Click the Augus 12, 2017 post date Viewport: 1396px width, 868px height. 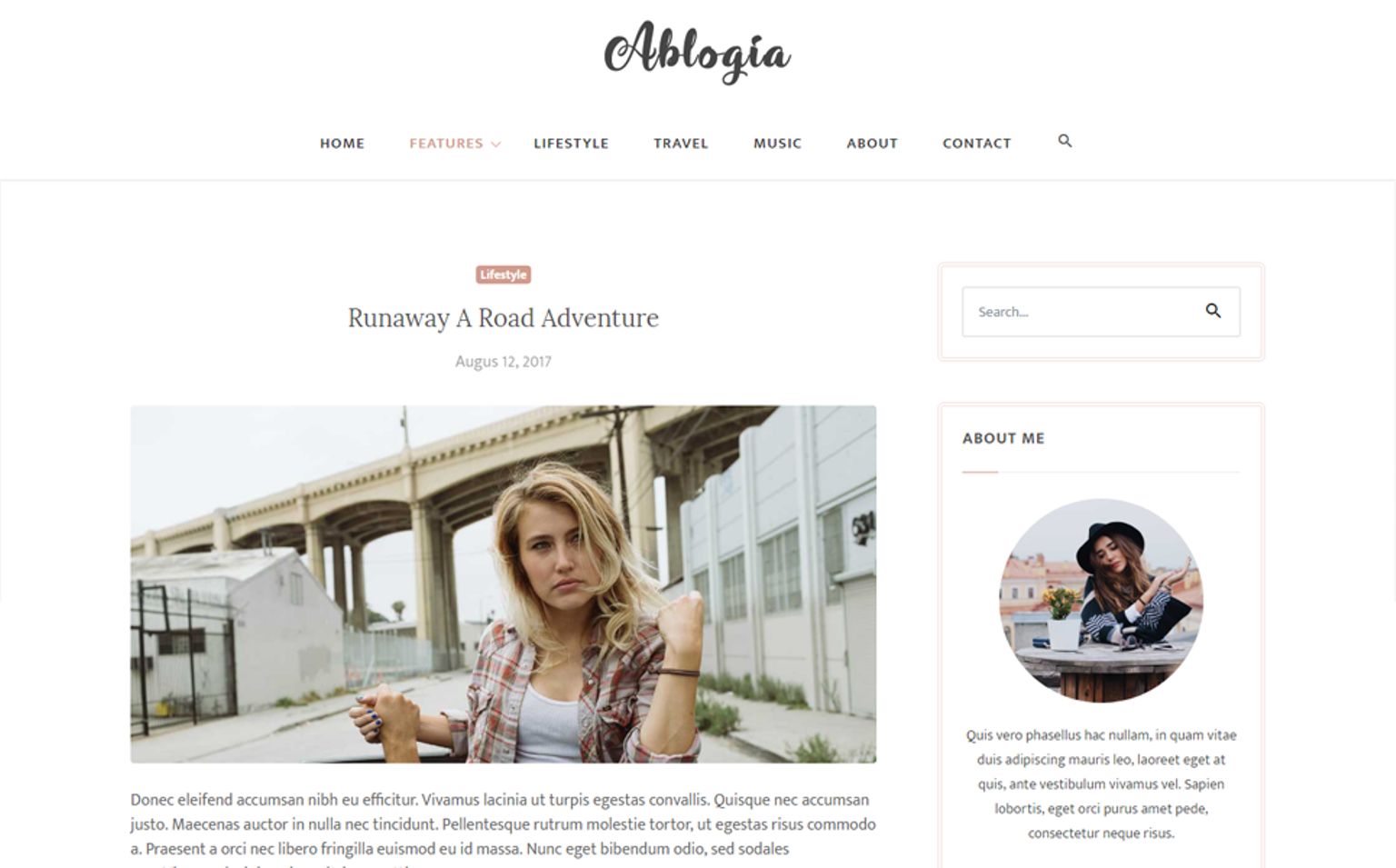(x=503, y=362)
